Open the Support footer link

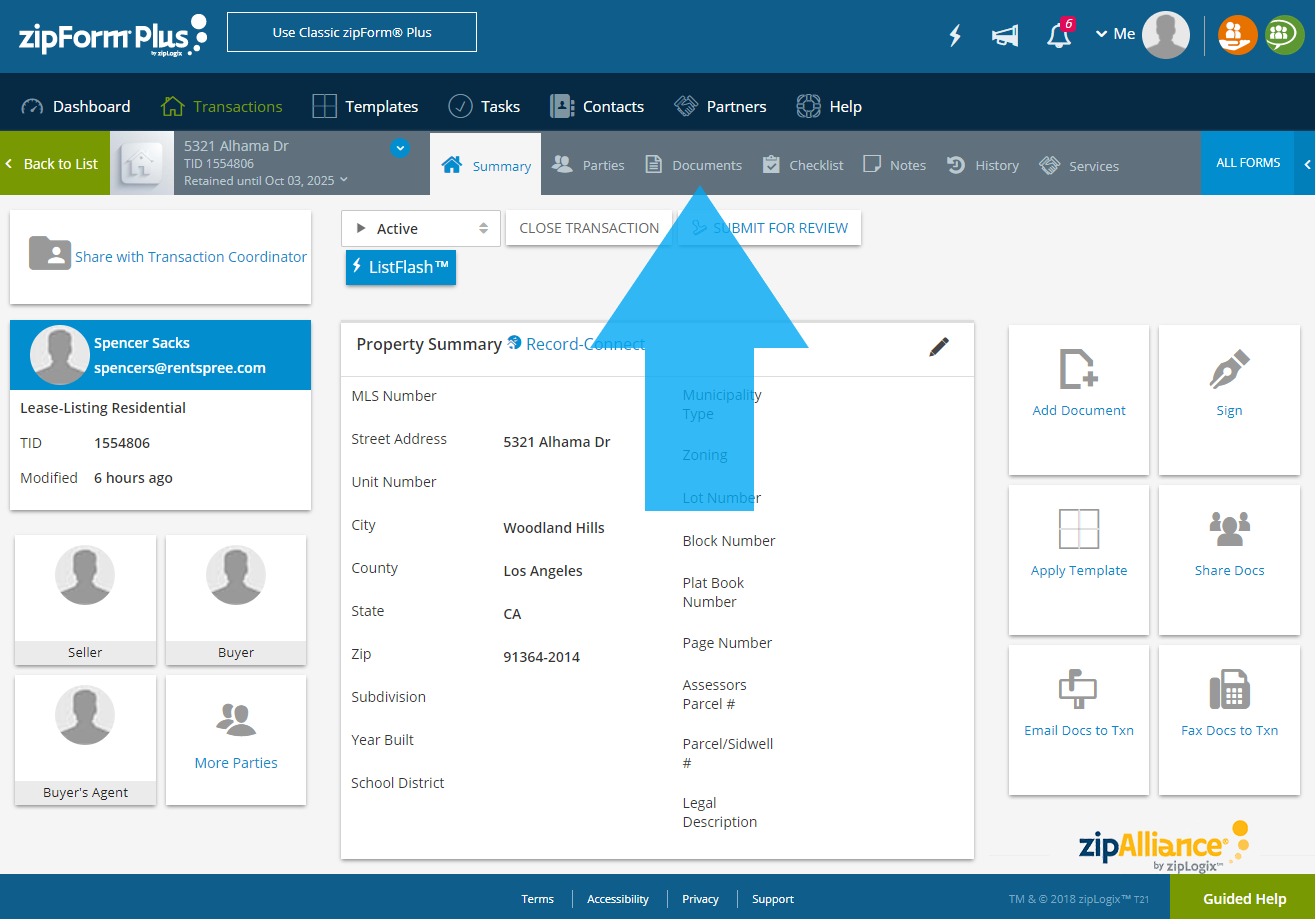tap(773, 899)
